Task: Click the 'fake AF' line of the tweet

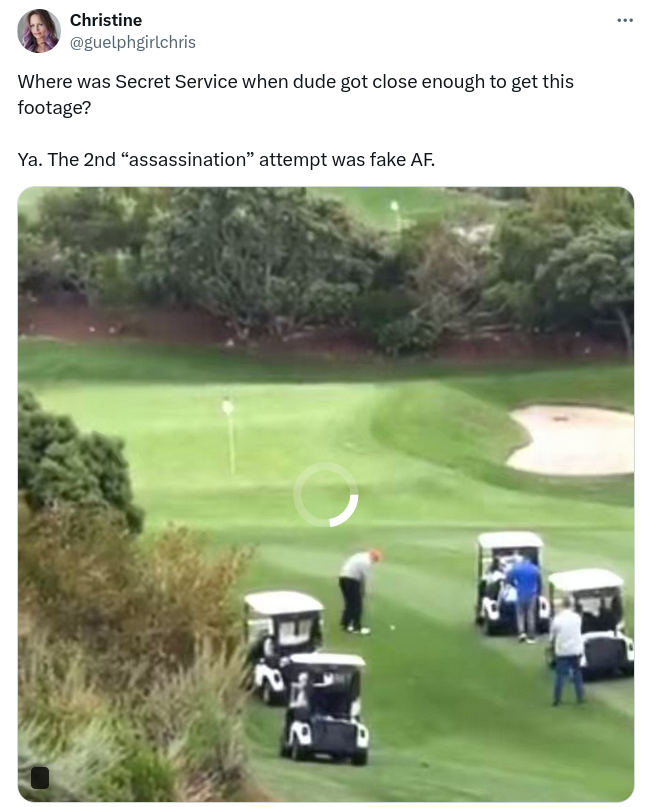Action: 226,160
